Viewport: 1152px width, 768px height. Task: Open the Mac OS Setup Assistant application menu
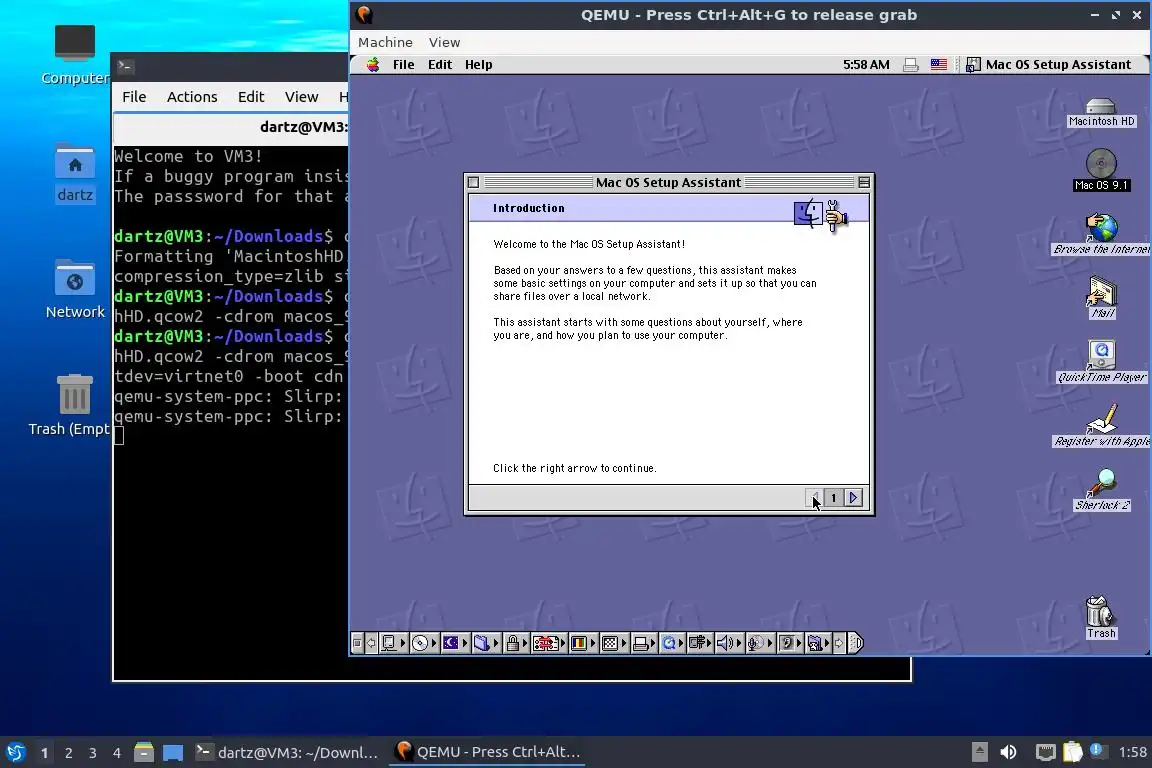[1049, 65]
